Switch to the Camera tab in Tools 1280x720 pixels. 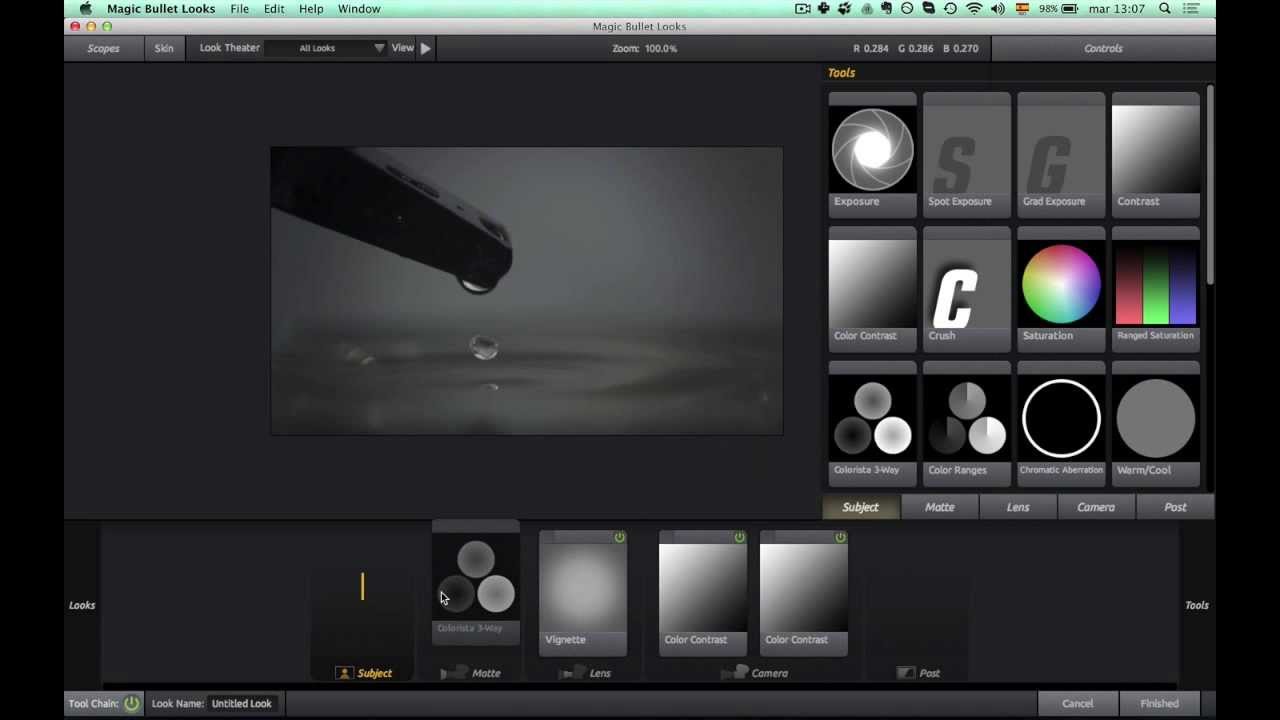(x=1096, y=507)
